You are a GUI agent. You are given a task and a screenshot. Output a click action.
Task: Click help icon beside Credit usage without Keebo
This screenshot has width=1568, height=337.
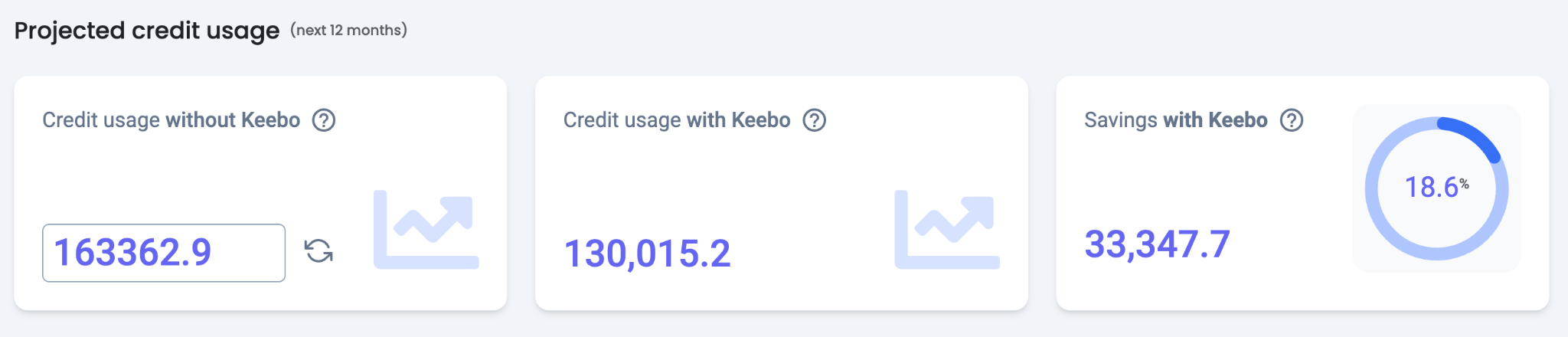click(x=324, y=120)
